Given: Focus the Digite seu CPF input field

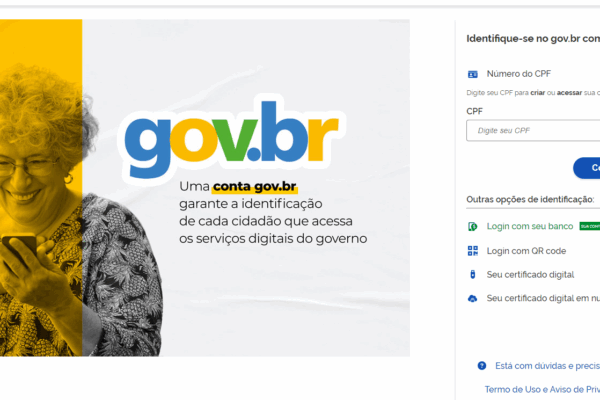Looking at the screenshot, I should click(x=533, y=131).
